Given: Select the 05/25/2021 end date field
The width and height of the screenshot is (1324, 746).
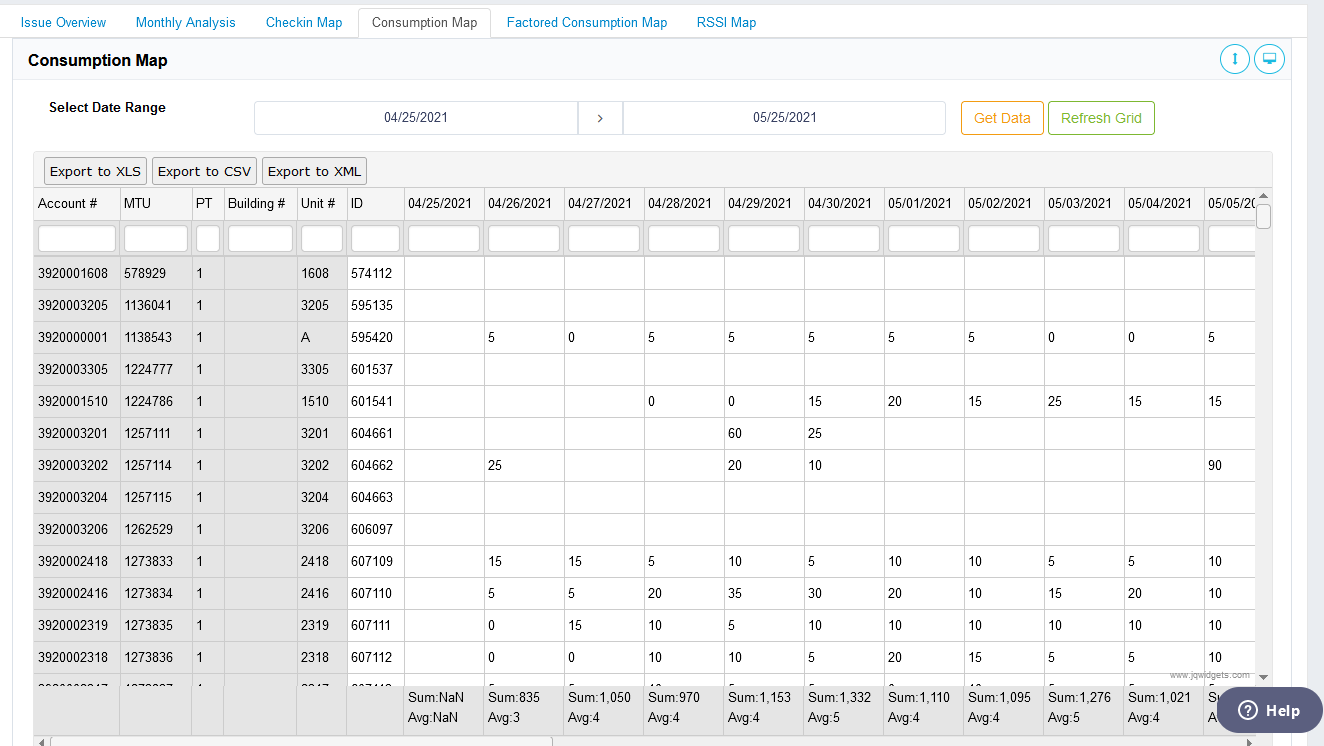Looking at the screenshot, I should pos(784,117).
